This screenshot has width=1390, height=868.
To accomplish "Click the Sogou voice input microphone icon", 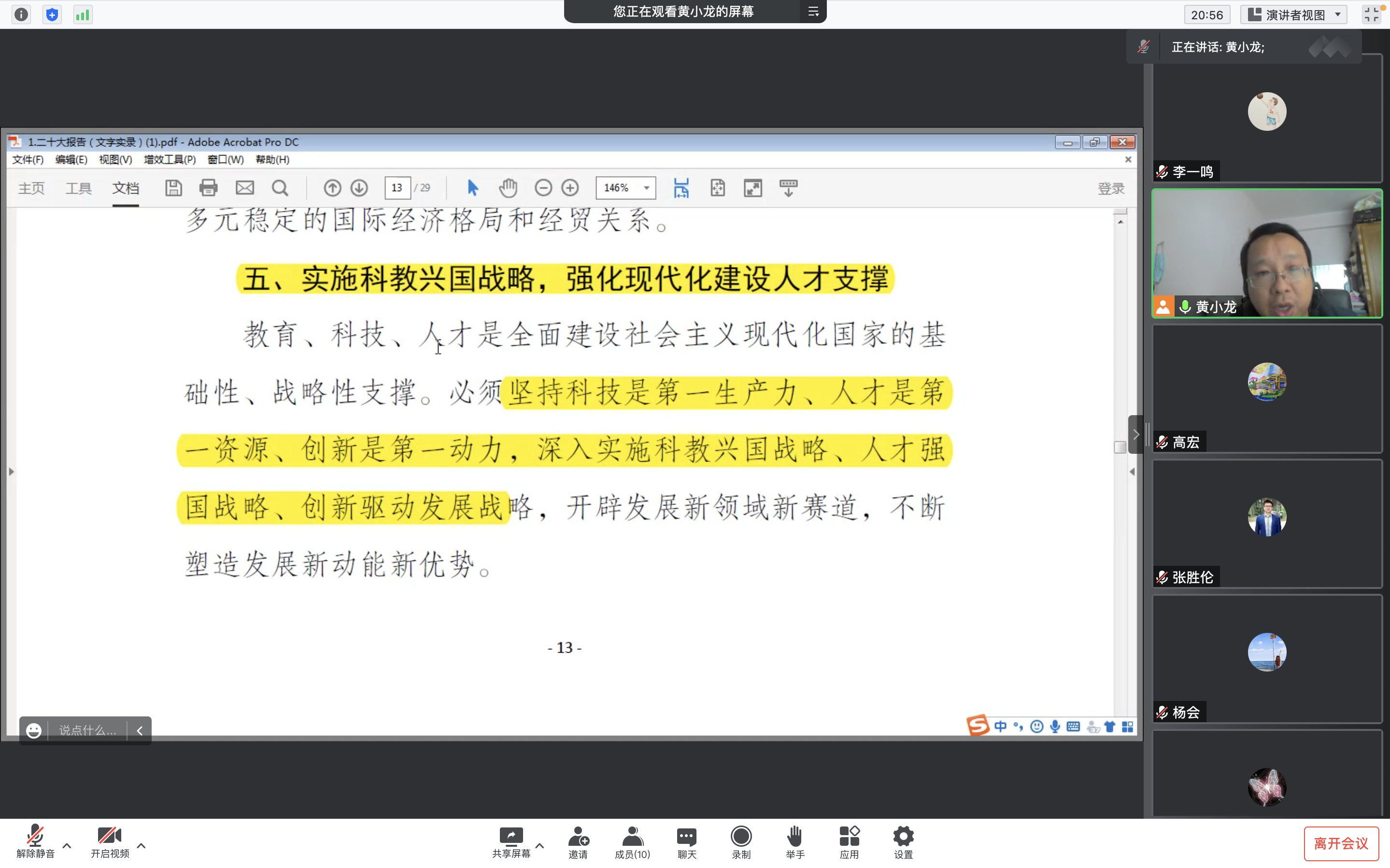I will pos(1055,726).
